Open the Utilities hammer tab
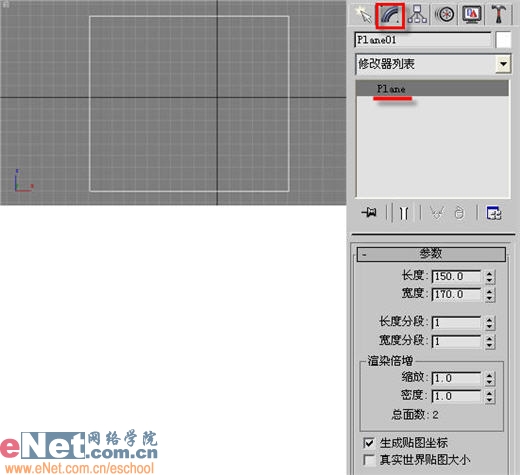 click(499, 15)
